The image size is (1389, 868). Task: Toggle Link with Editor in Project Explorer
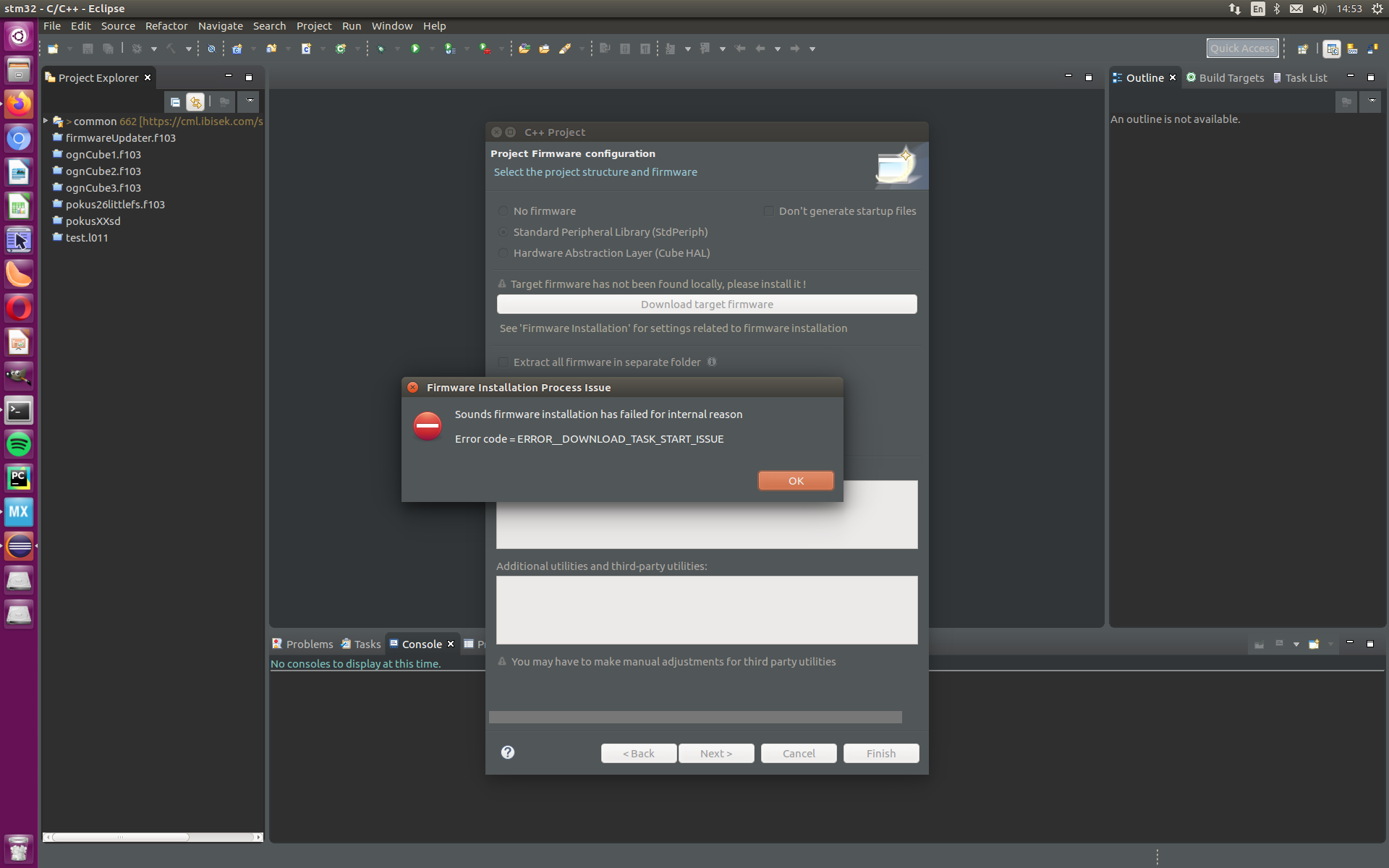pyautogui.click(x=195, y=102)
